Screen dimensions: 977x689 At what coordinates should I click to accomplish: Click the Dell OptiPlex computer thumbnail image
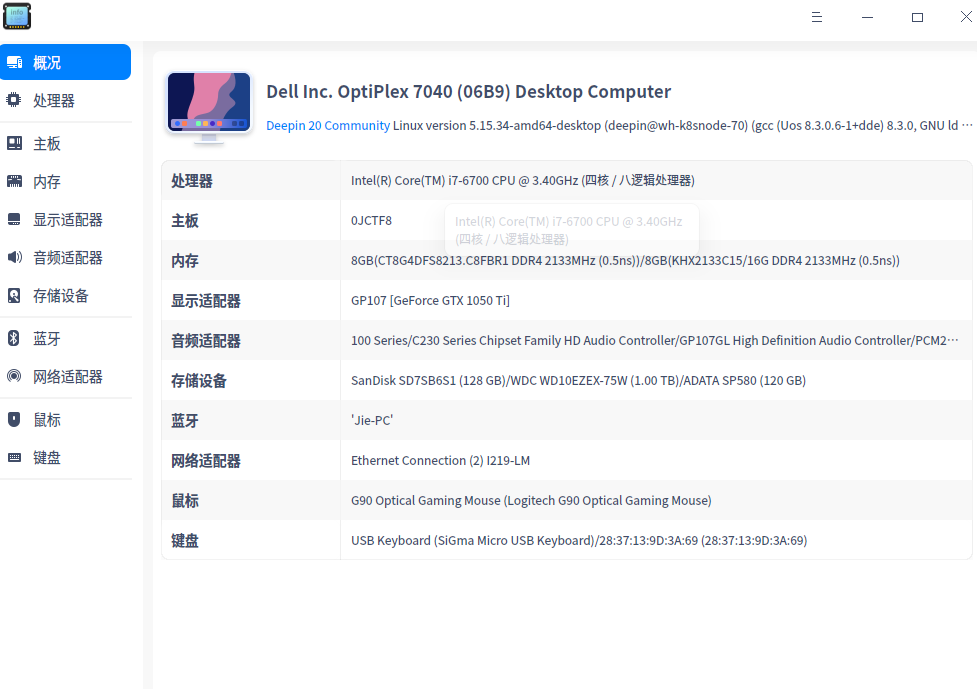coord(209,104)
